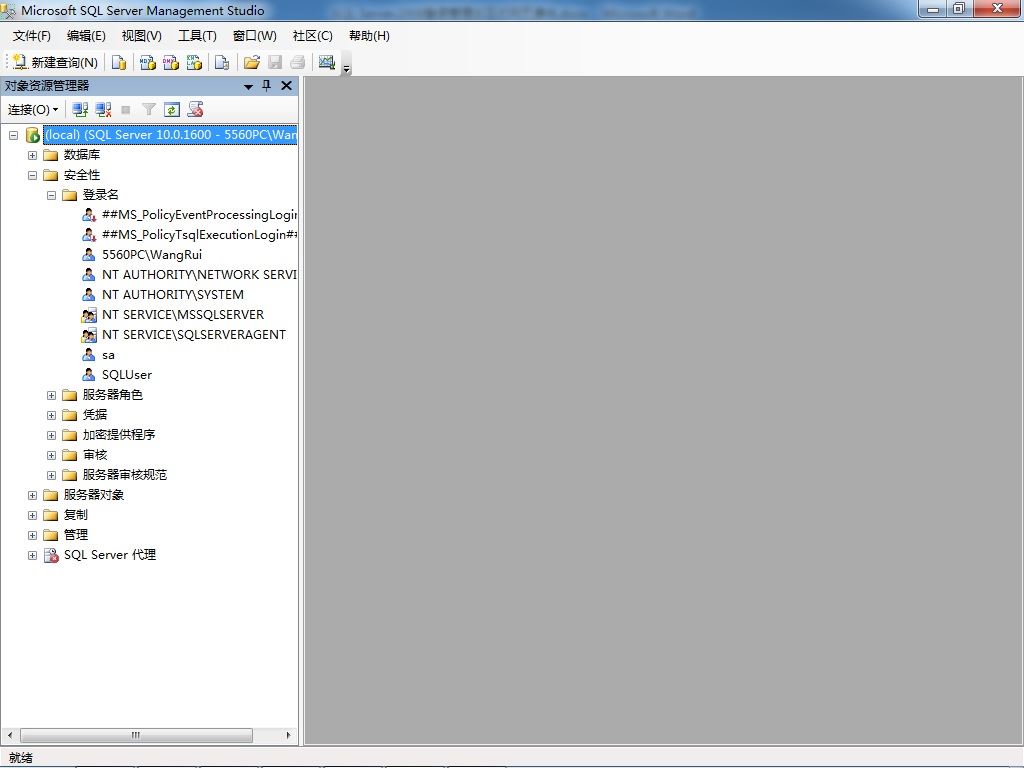Click the Stop square icon
This screenshot has width=1024, height=768.
tap(126, 110)
